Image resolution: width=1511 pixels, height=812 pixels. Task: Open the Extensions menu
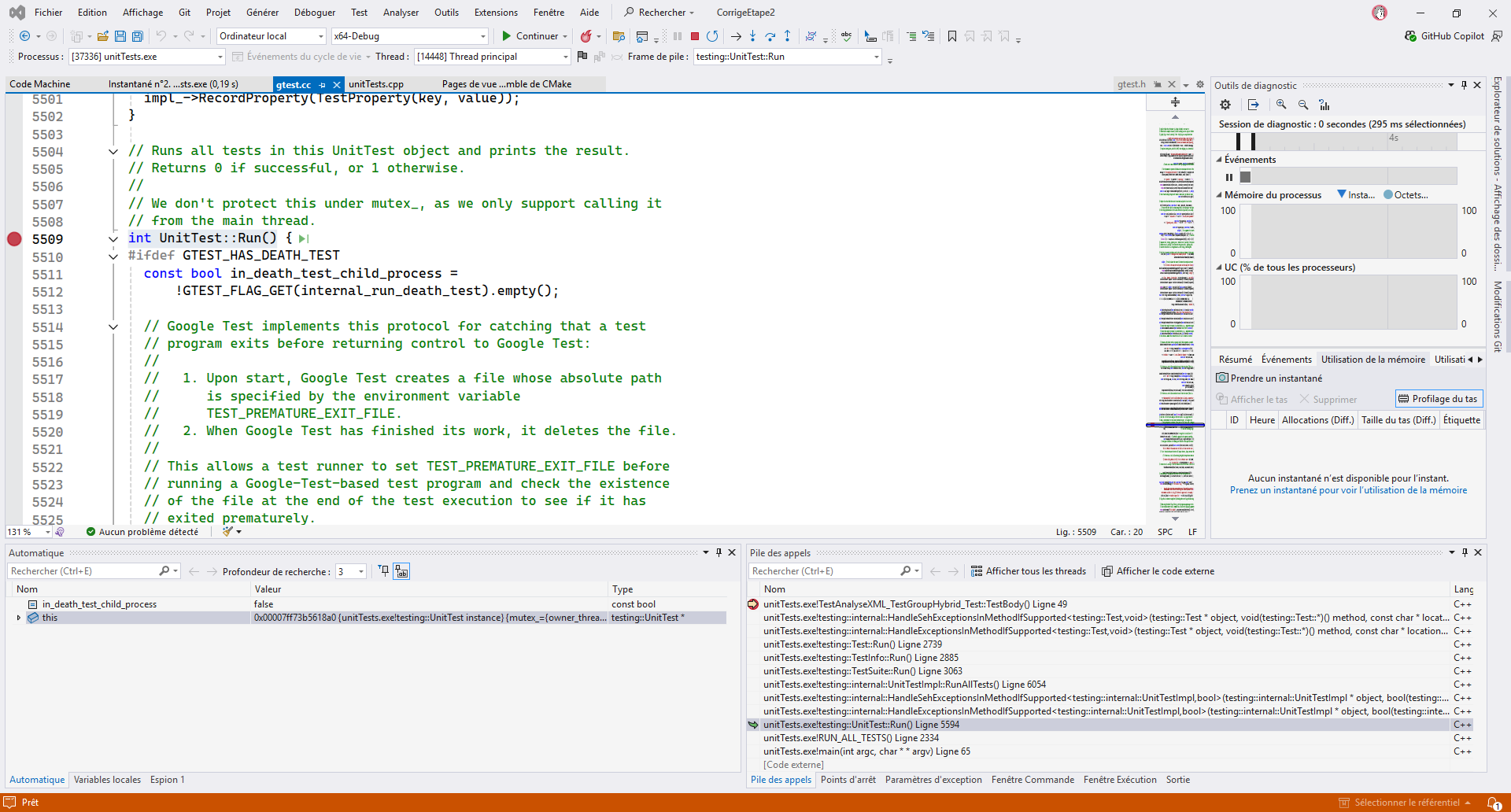[496, 13]
